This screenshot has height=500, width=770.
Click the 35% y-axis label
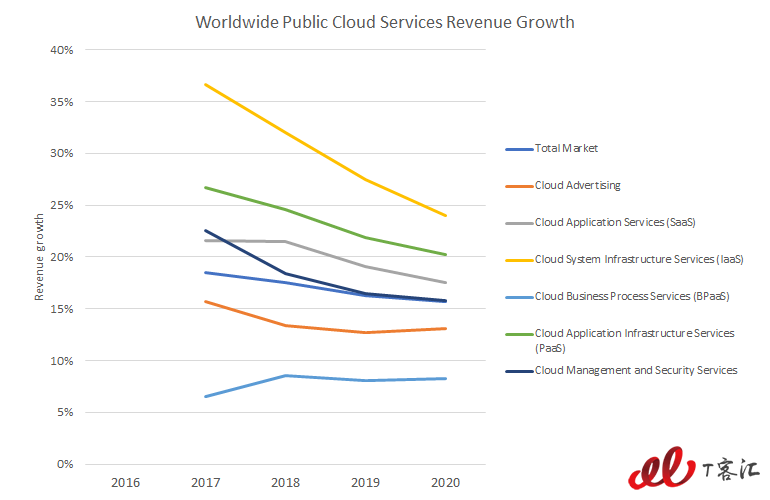[x=61, y=102]
